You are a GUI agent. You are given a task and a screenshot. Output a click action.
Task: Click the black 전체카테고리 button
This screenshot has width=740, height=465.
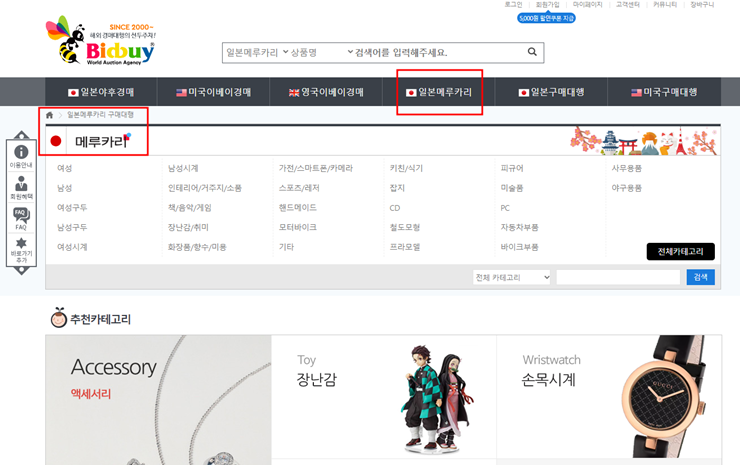coord(681,252)
